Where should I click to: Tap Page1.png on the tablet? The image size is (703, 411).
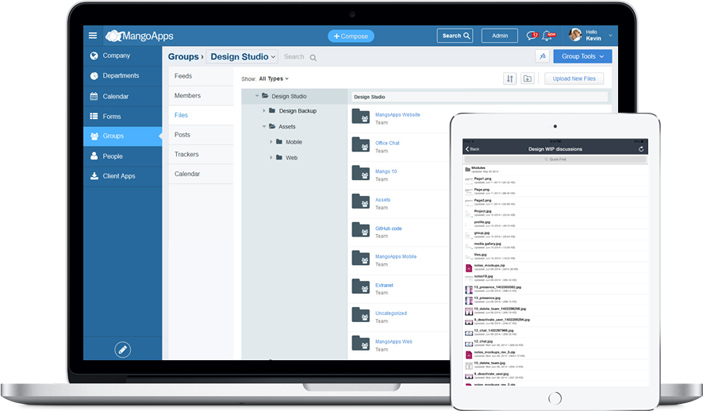[555, 180]
